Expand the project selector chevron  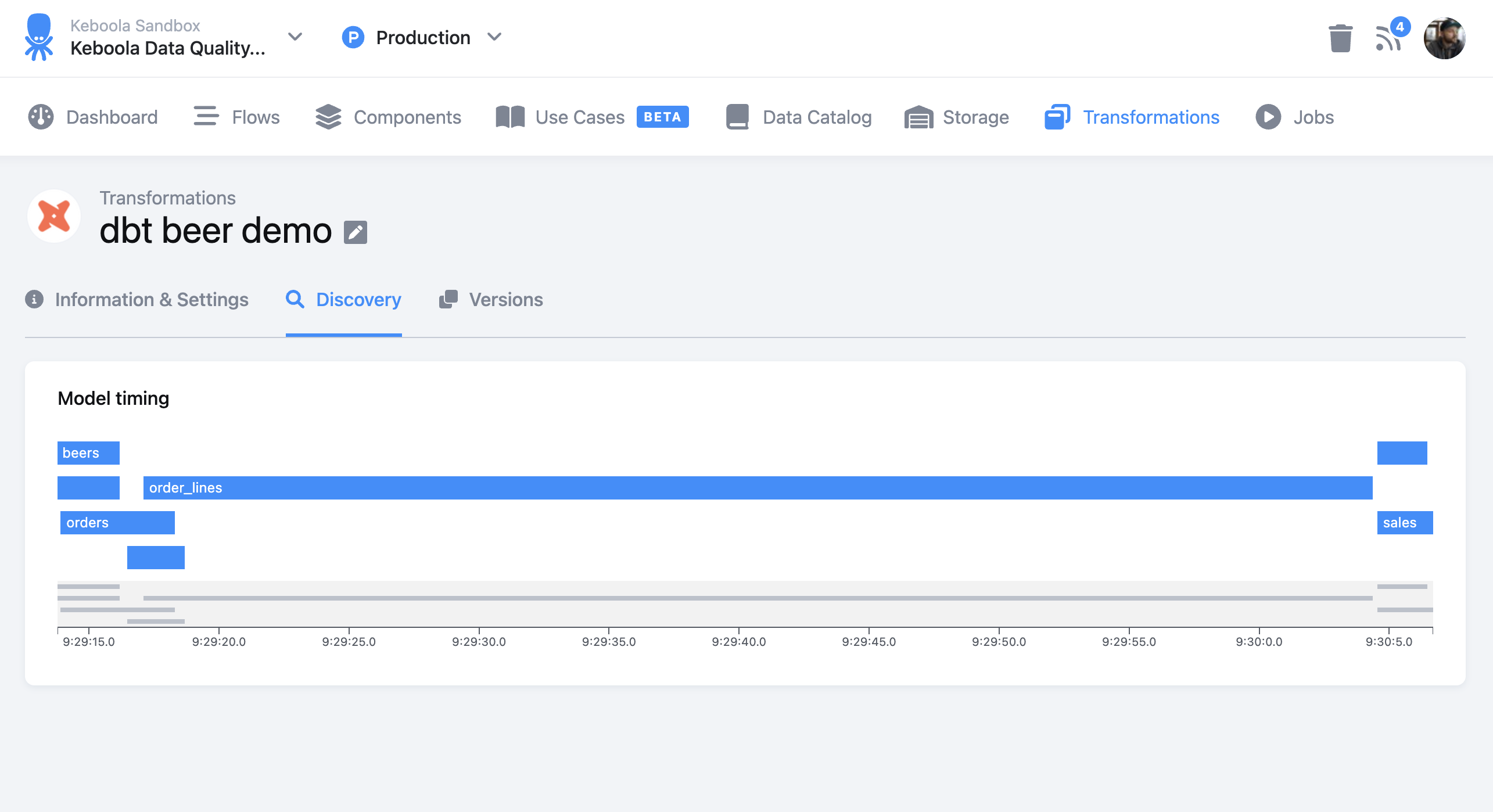point(295,37)
